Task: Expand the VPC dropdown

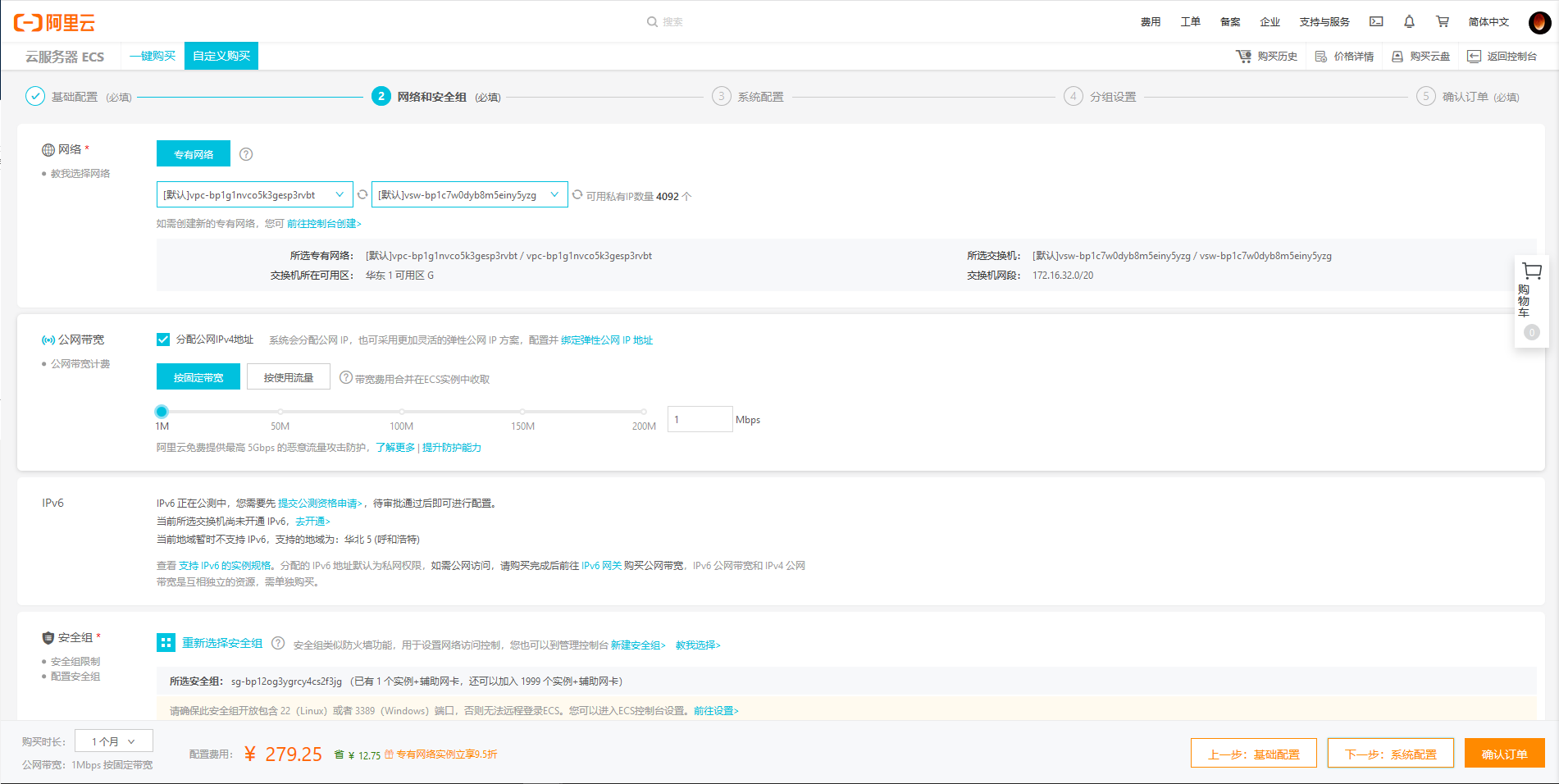Action: [255, 194]
